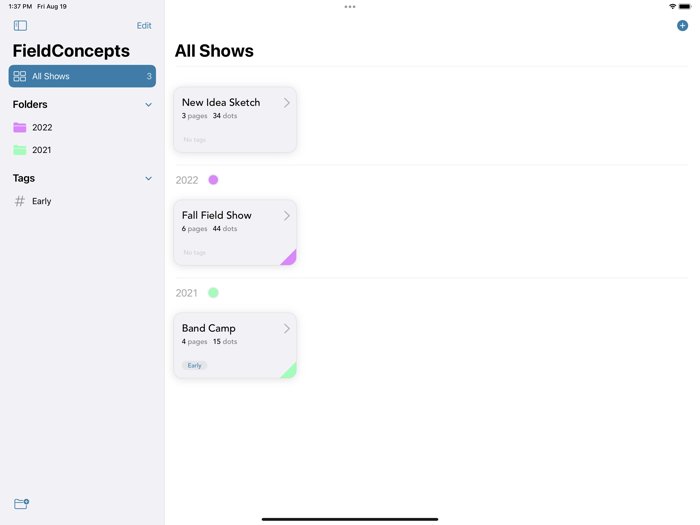
Task: Select the All Shows sidebar item
Action: pos(82,76)
